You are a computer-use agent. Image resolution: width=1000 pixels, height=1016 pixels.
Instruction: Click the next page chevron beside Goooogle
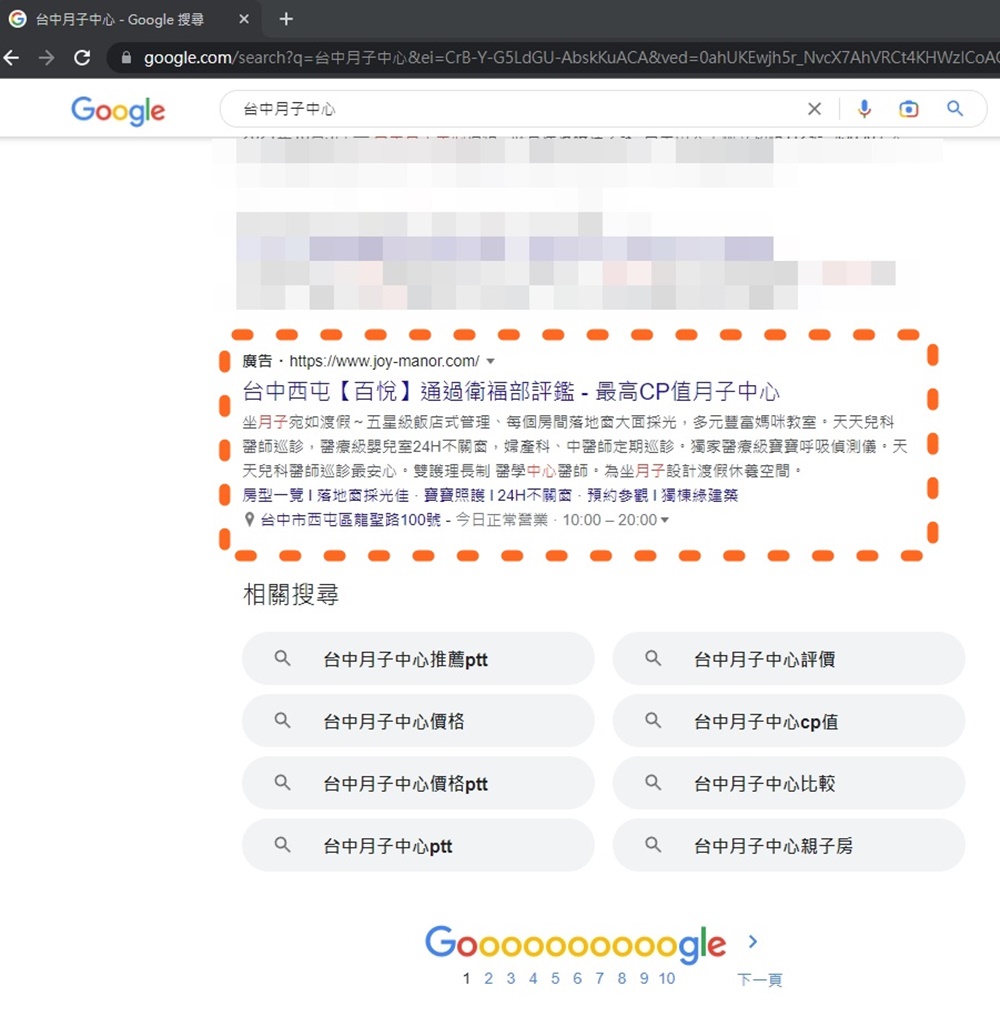(x=752, y=941)
